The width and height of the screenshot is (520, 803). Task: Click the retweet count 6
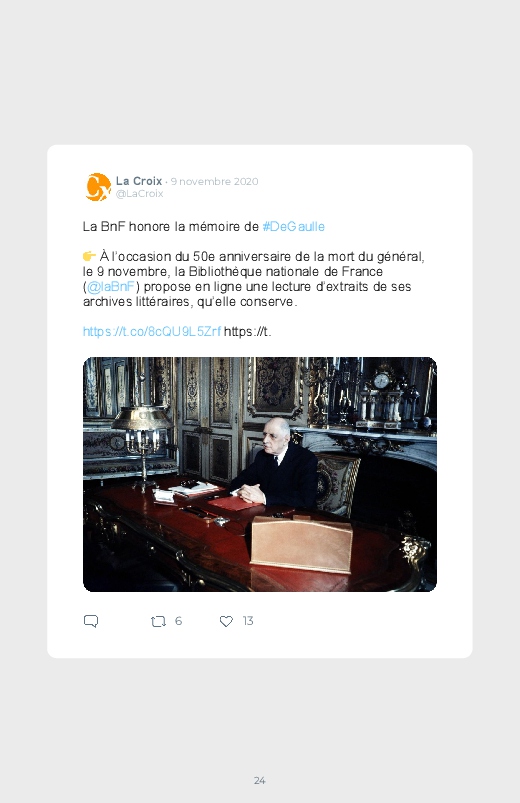coord(178,621)
